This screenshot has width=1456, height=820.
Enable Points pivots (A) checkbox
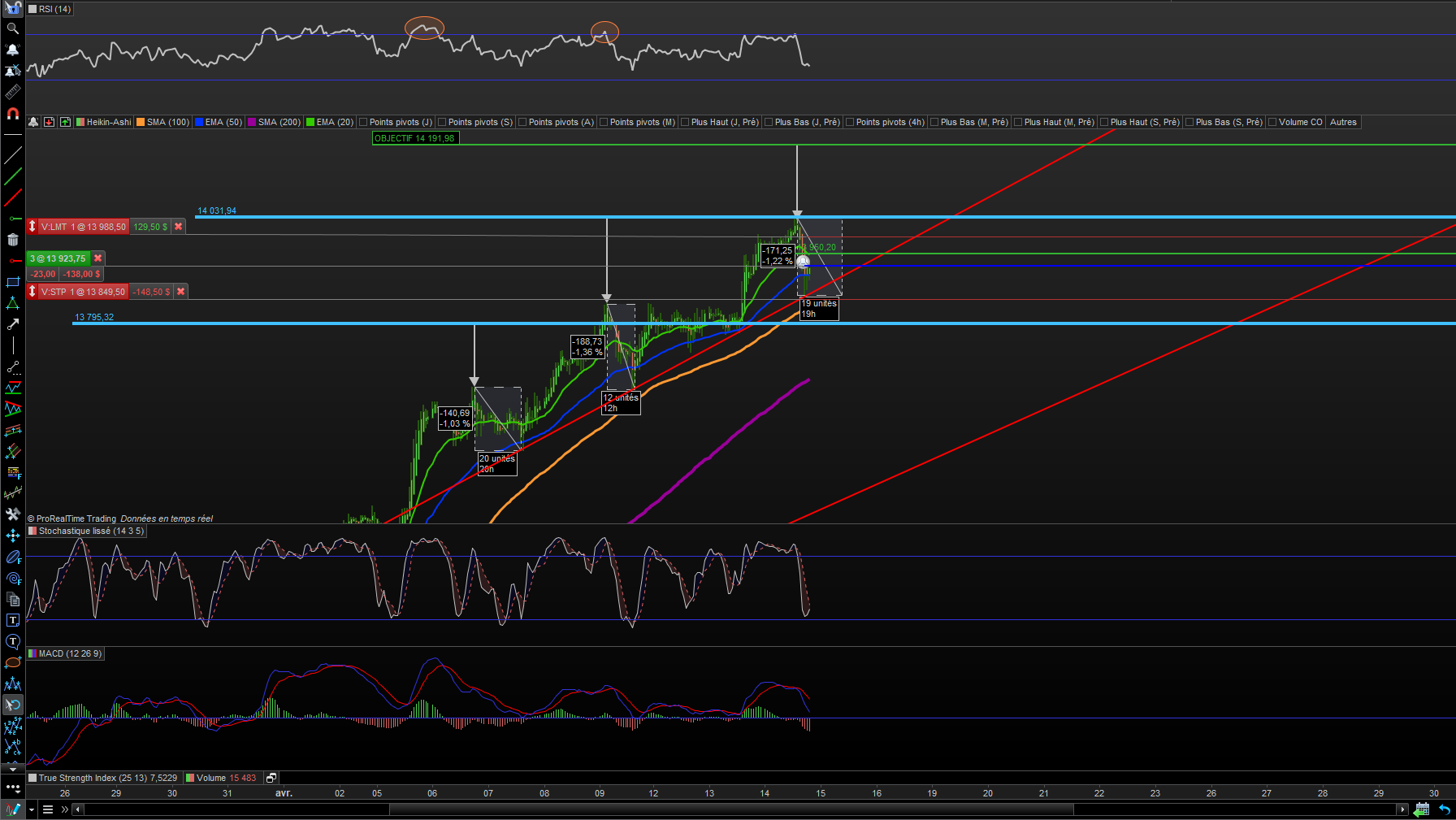522,122
